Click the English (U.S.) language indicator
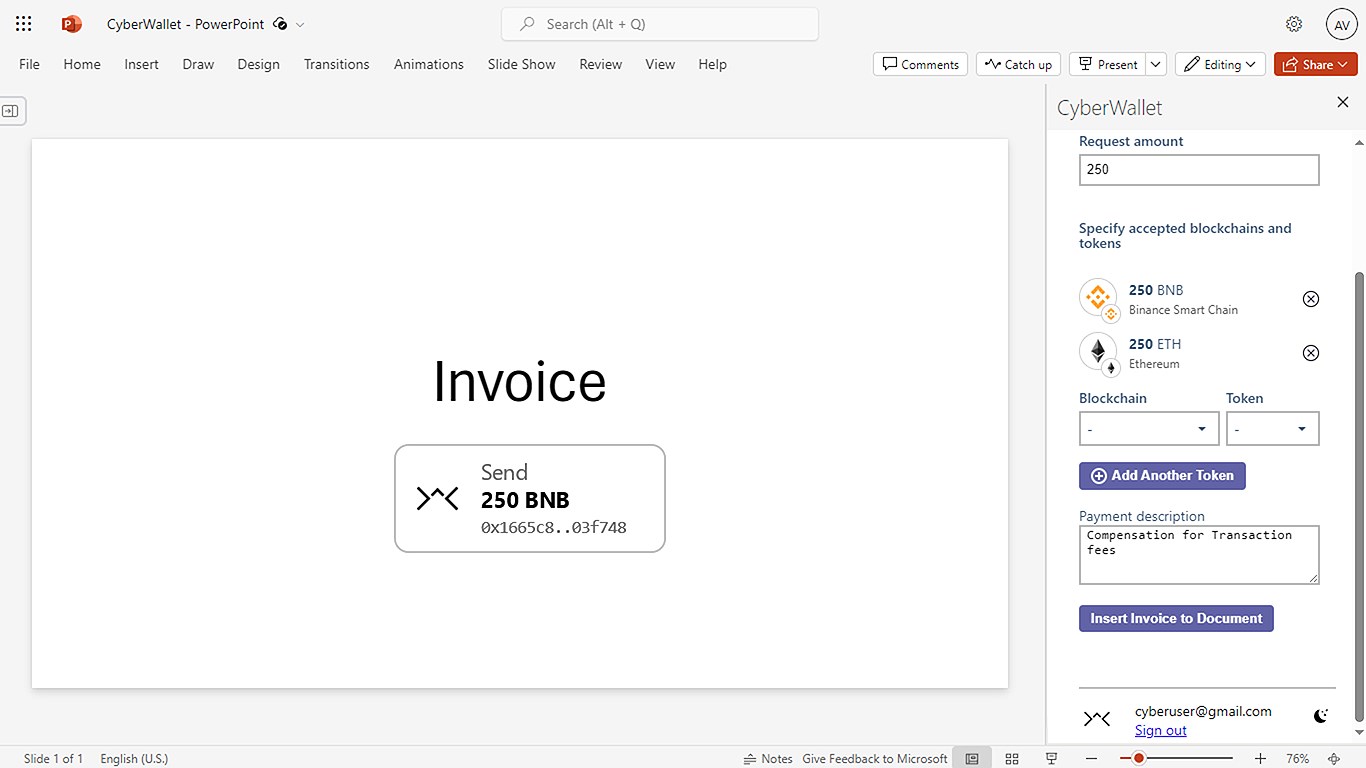This screenshot has width=1366, height=768. (x=134, y=759)
